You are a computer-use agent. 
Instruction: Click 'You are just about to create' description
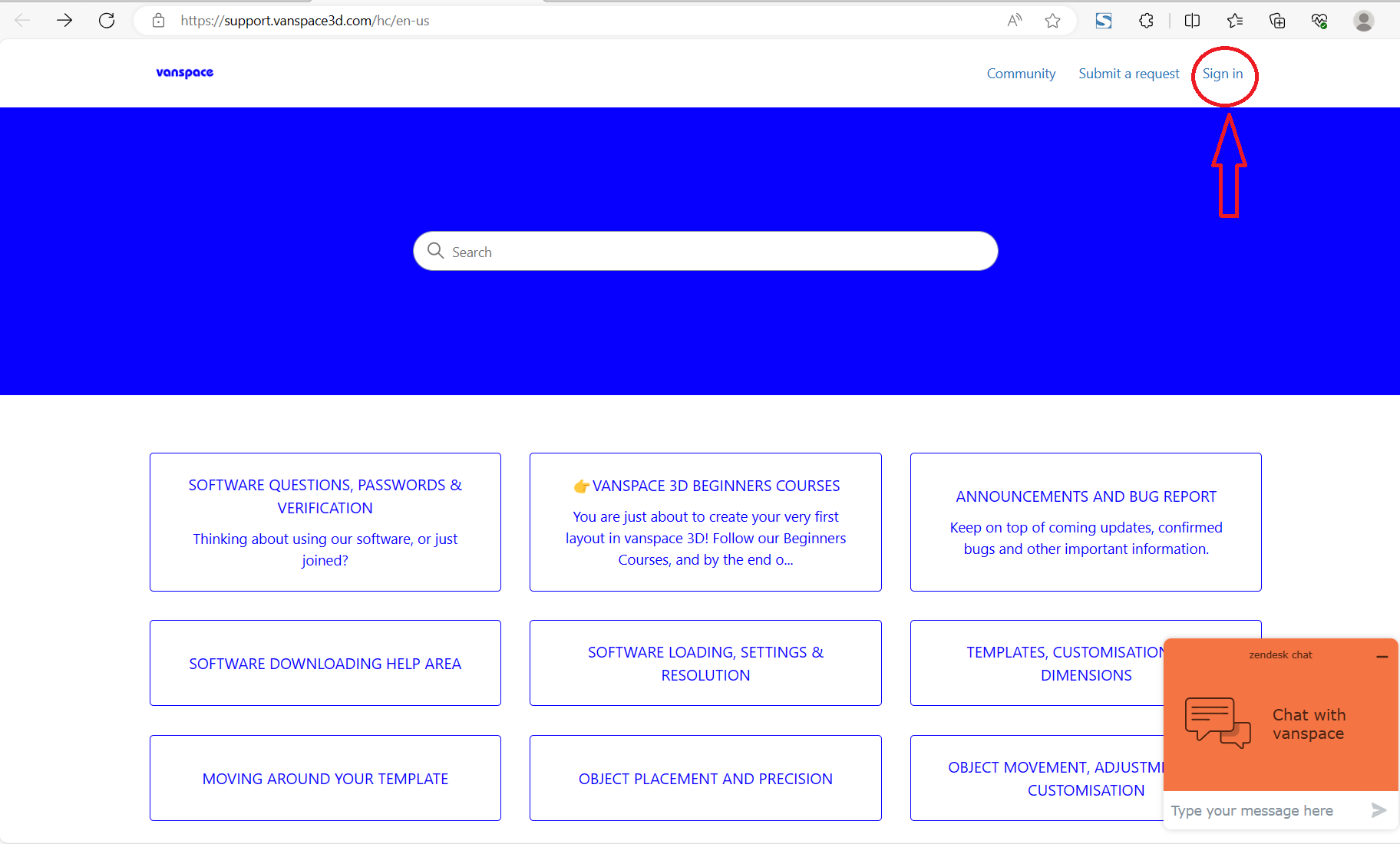(706, 538)
